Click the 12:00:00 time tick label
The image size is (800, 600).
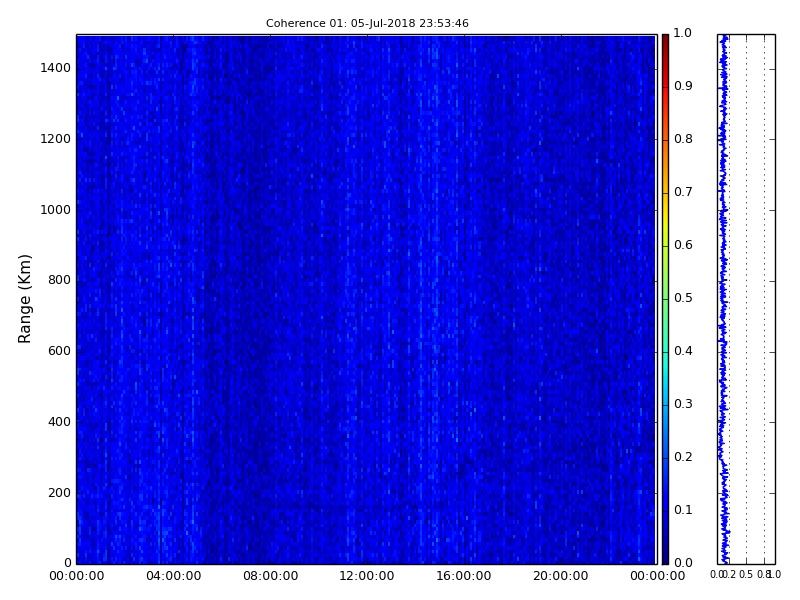(x=367, y=576)
